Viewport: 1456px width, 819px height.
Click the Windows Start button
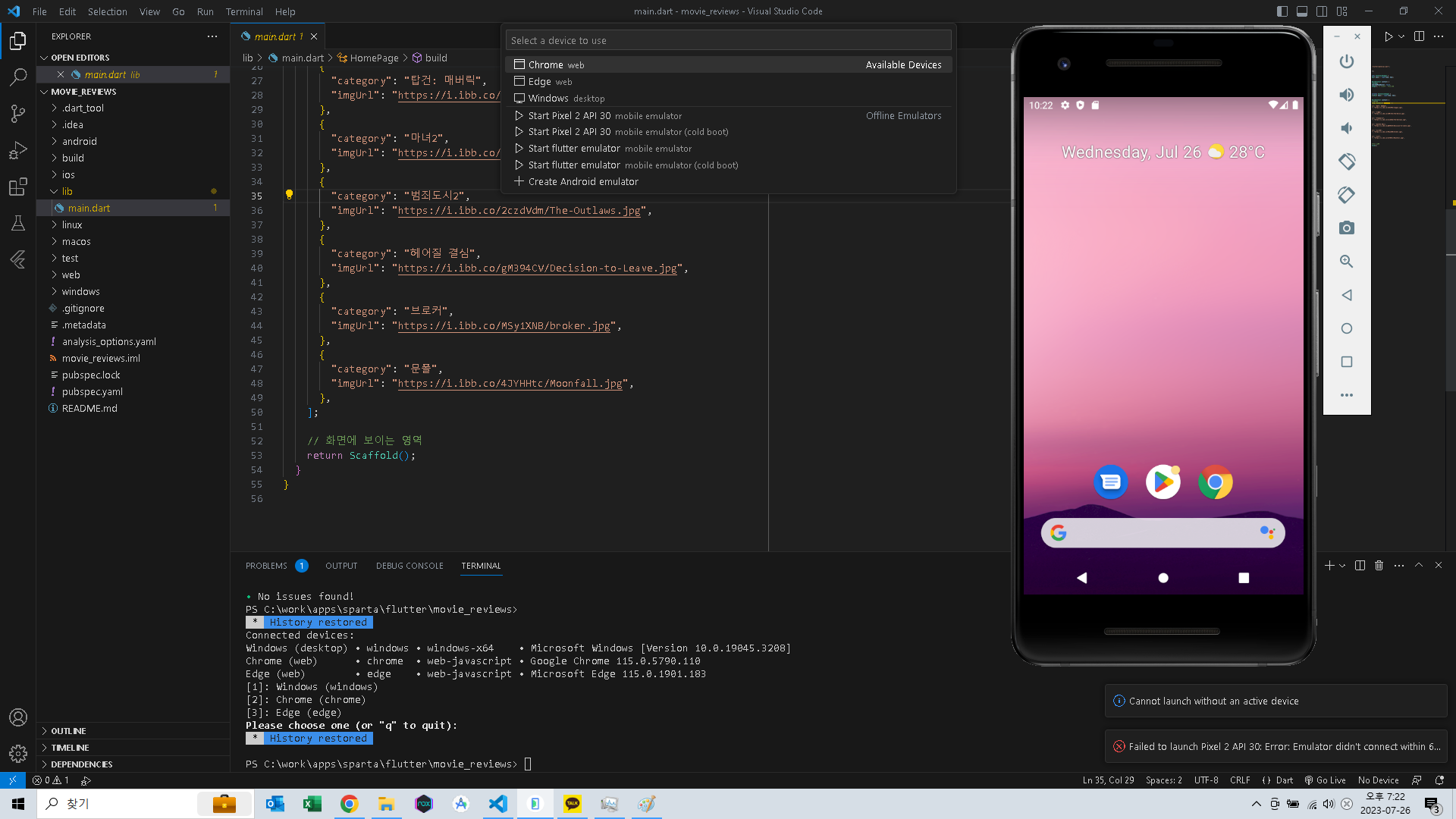[18, 804]
